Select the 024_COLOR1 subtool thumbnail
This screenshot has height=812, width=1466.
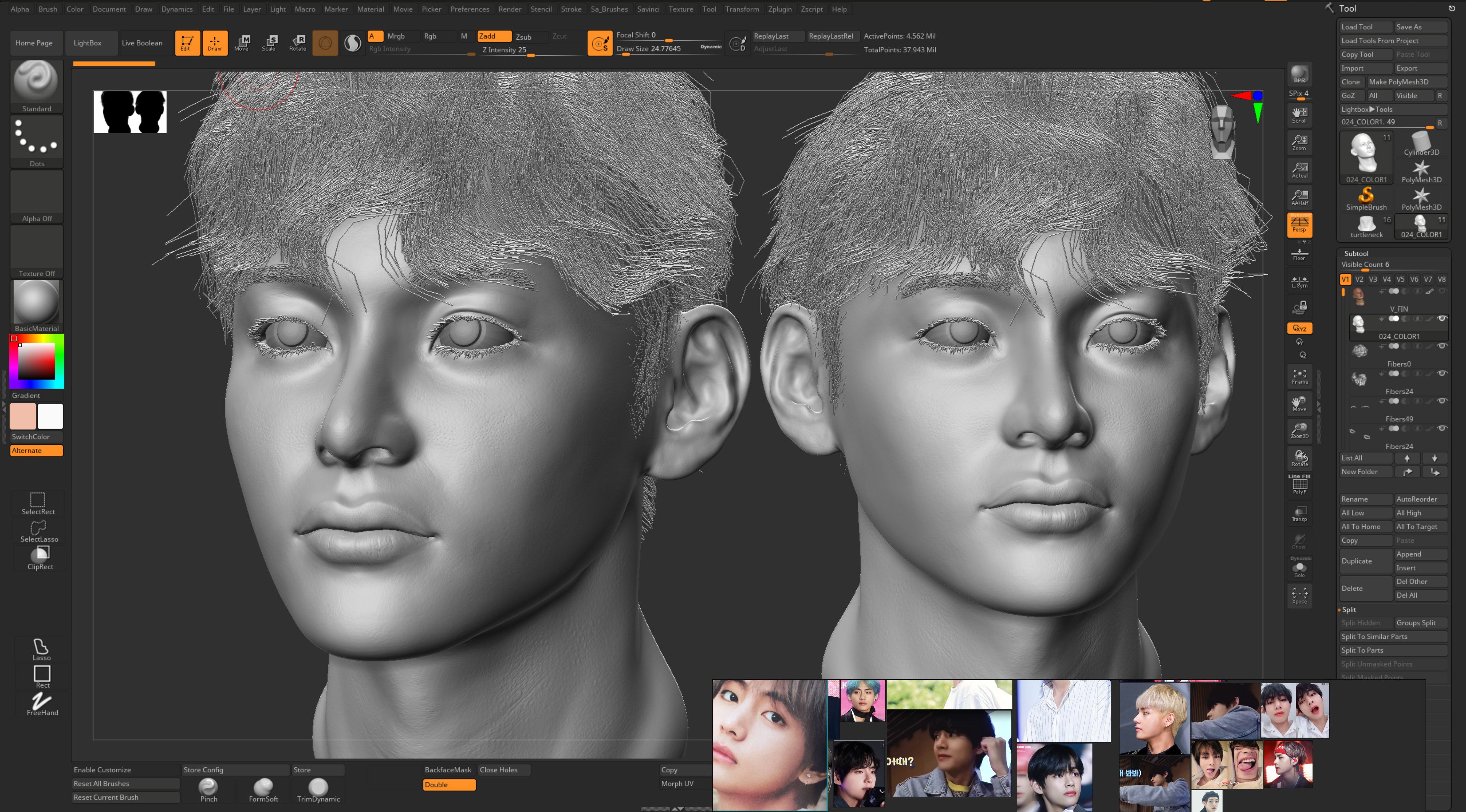point(1359,324)
